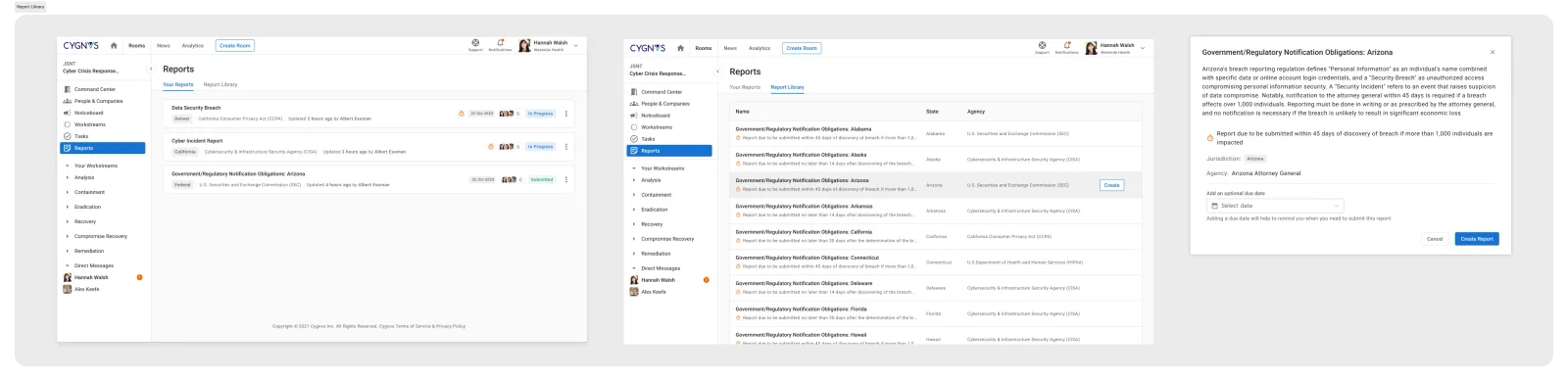1568x381 pixels.
Task: Open Notifications bell in Your Reports screen
Action: coord(500,44)
